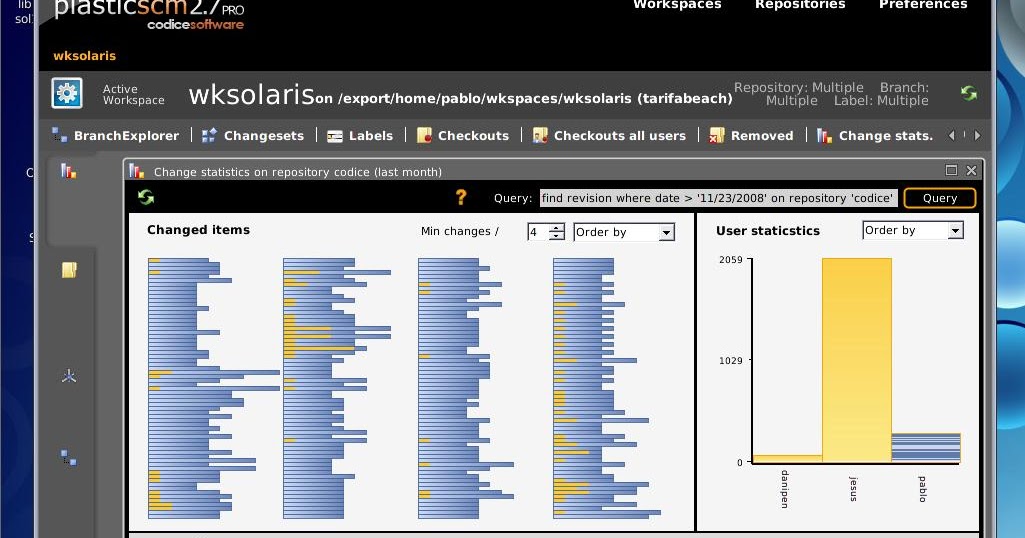Select star-shaped icon in left sidebar
Image resolution: width=1025 pixels, height=538 pixels.
pos(69,376)
